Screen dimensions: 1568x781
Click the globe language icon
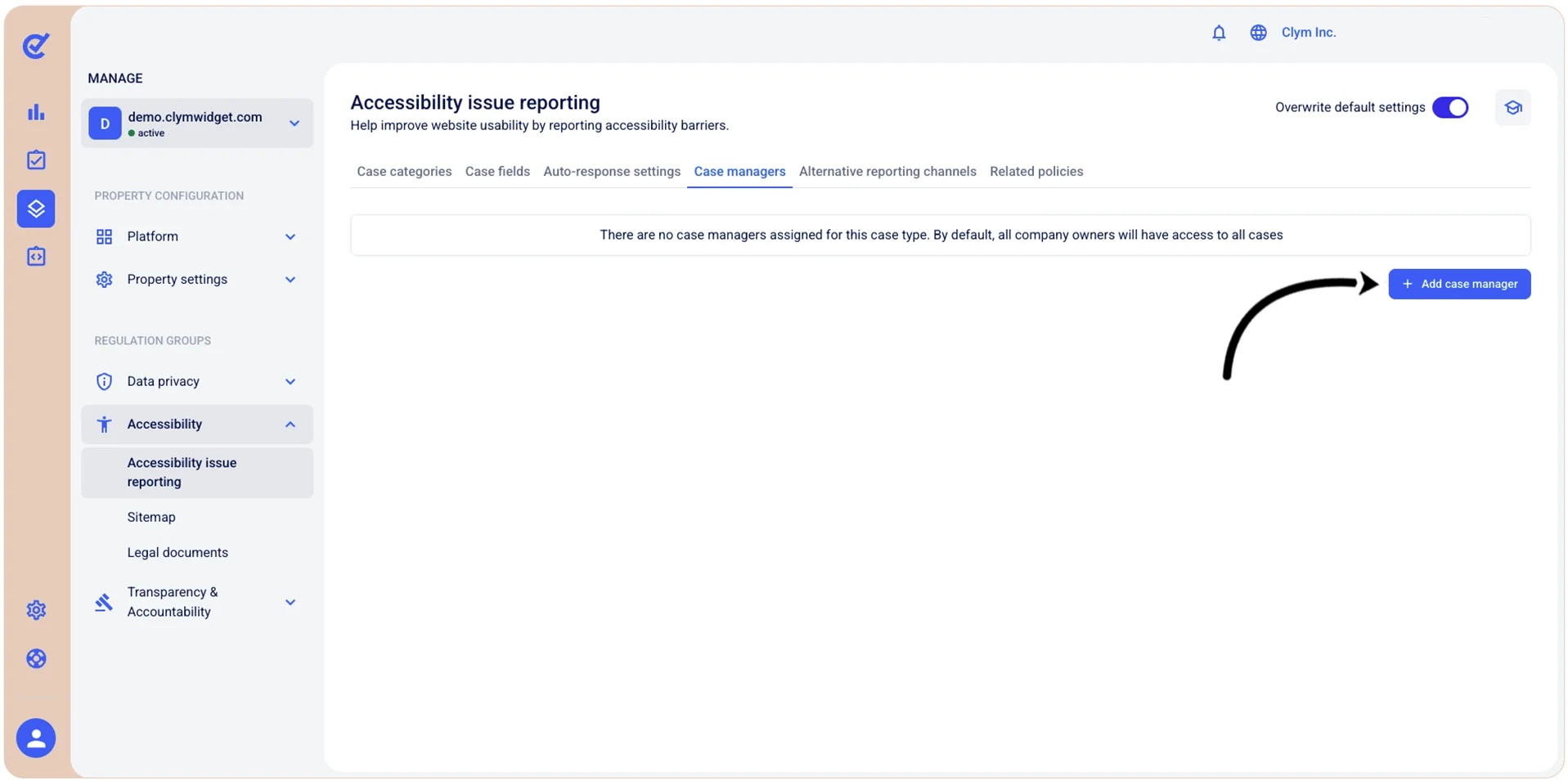coord(1258,33)
